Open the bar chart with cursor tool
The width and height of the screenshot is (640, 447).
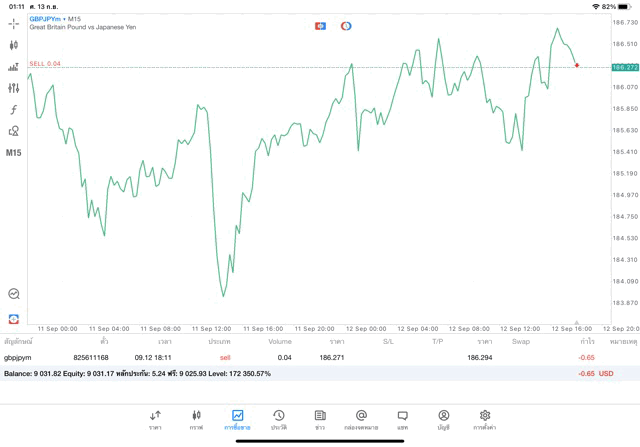pos(14,67)
